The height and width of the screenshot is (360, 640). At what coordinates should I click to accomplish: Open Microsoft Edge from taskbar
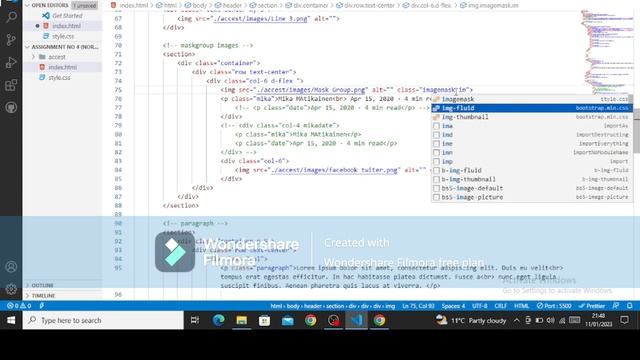[x=218, y=320]
